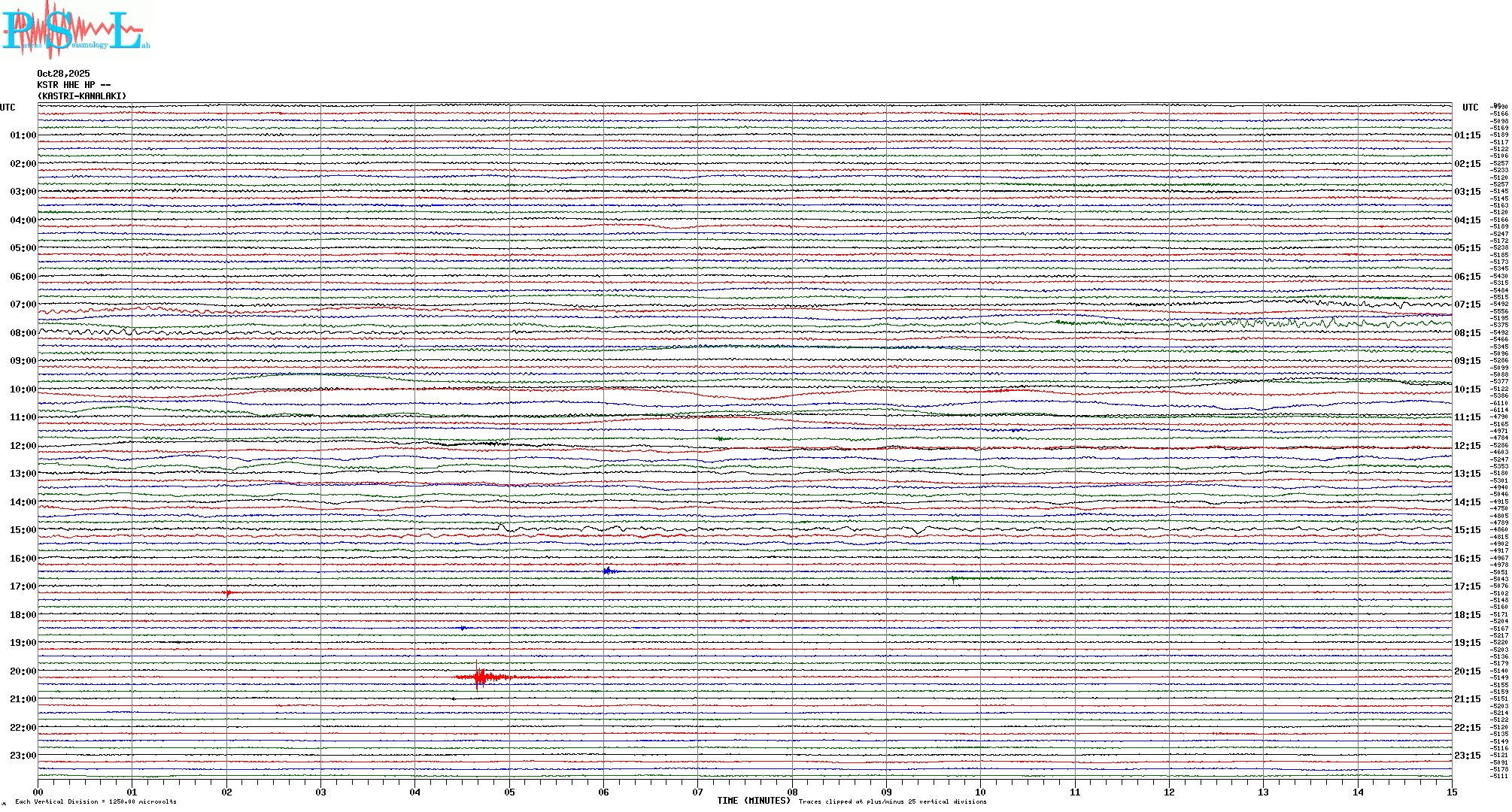This screenshot has width=1512, height=812.
Task: Click the KSTR HHE HP station label
Action: [74, 85]
